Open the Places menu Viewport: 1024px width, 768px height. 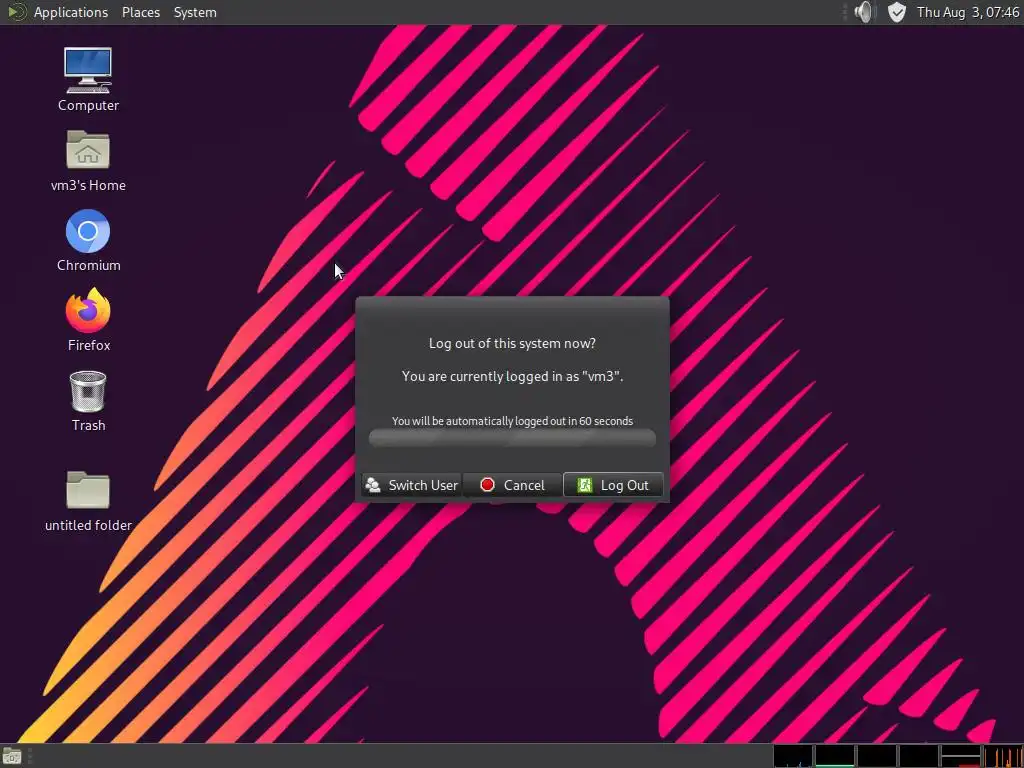[141, 12]
